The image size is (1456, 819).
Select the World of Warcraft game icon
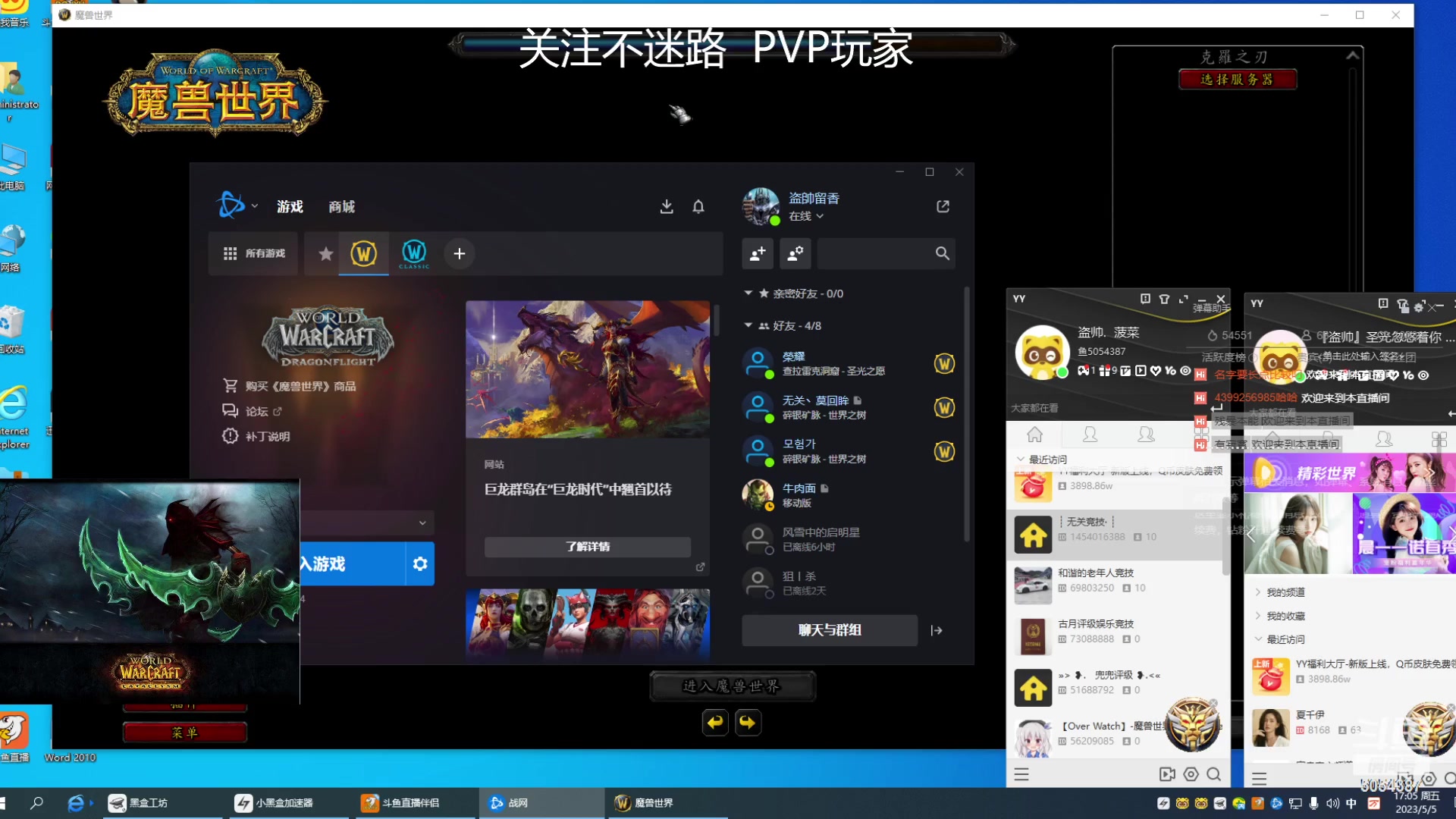pos(363,253)
